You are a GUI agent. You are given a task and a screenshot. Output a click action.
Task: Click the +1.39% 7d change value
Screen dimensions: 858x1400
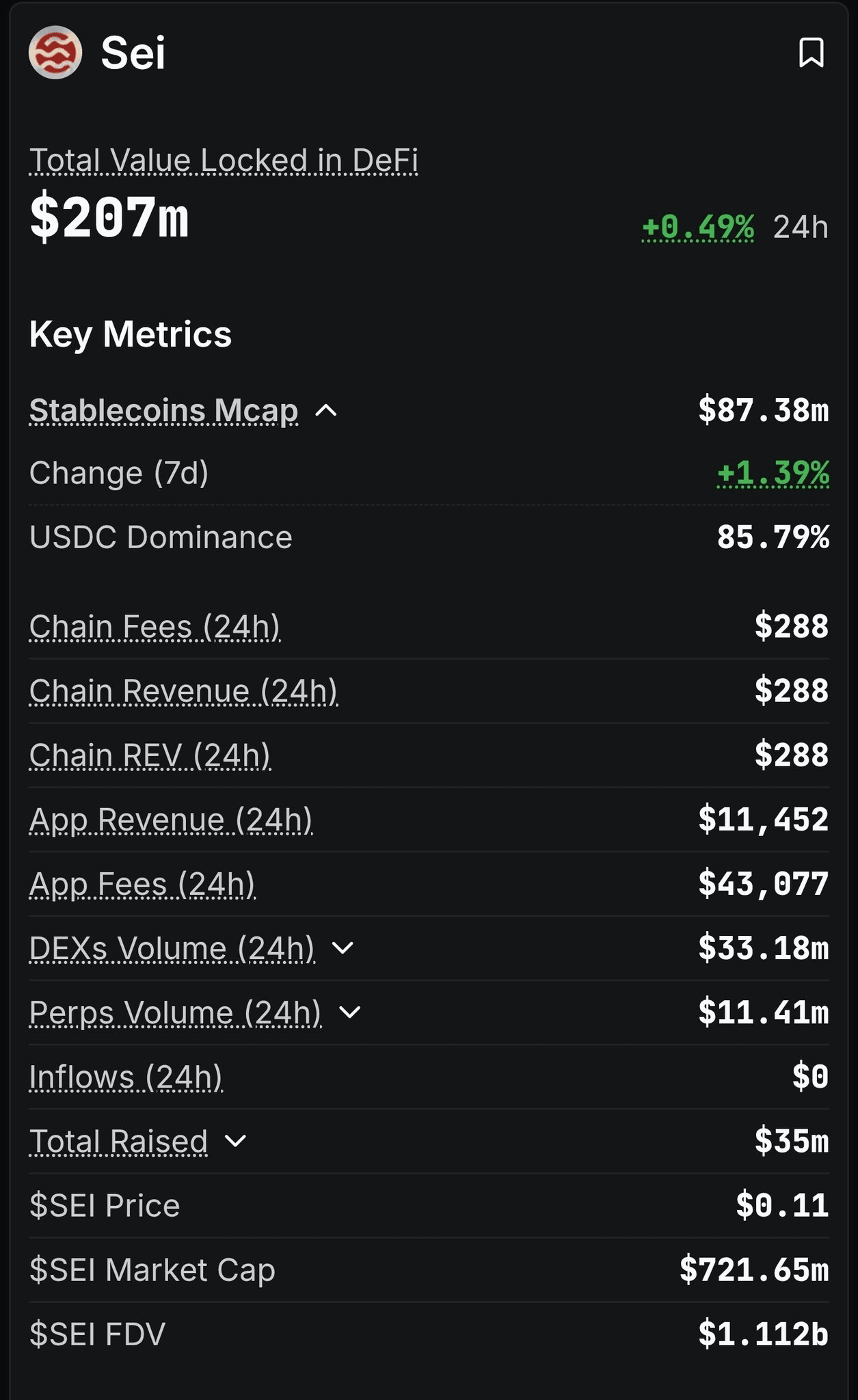point(773,472)
